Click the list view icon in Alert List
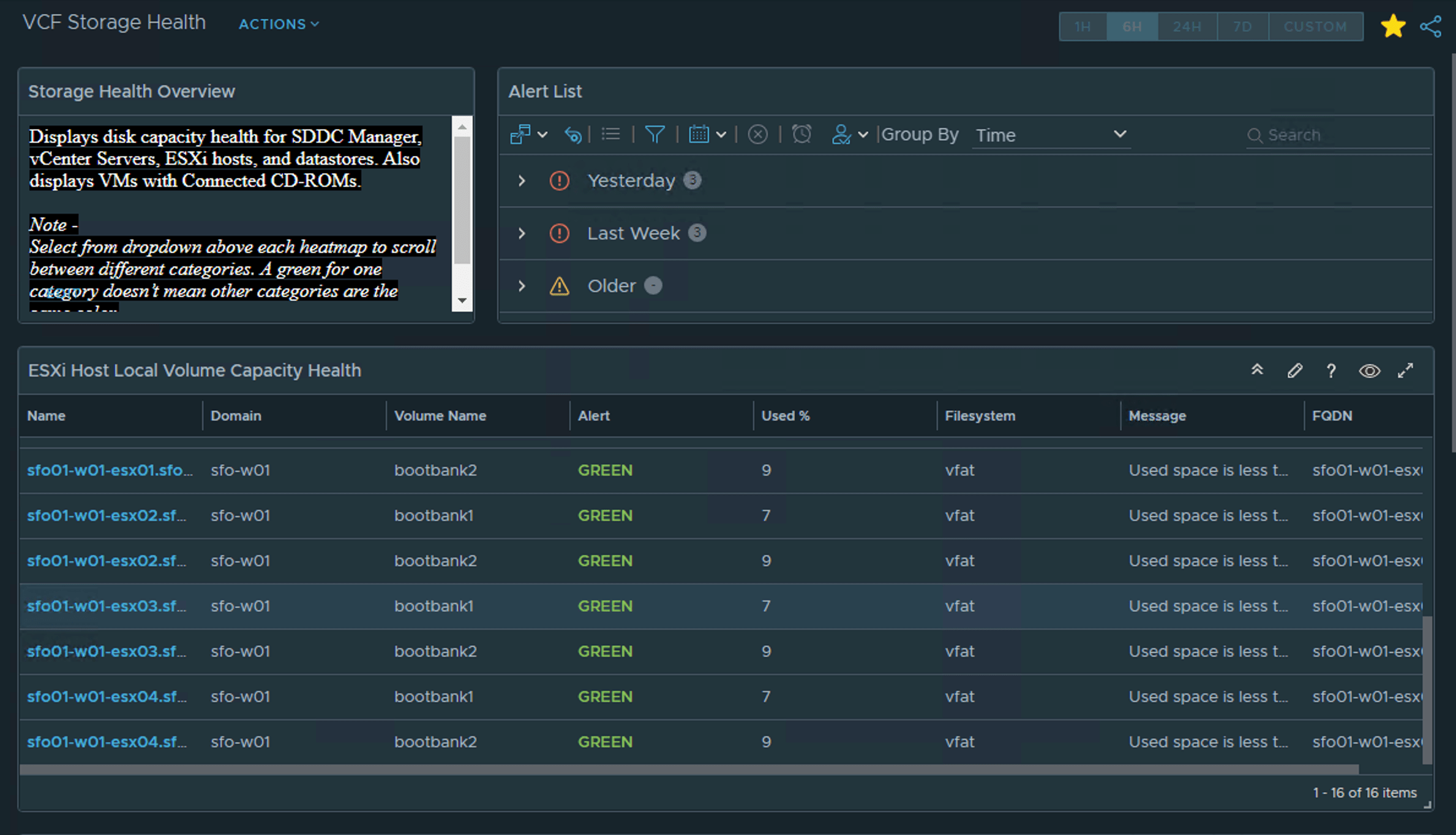 (610, 134)
